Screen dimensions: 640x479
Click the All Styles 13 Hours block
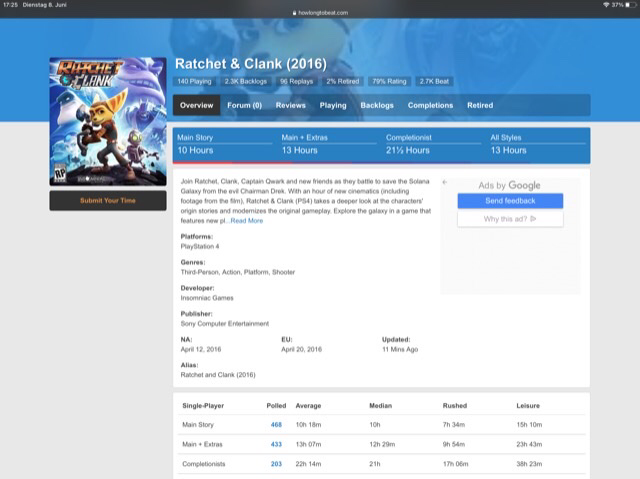(538, 144)
